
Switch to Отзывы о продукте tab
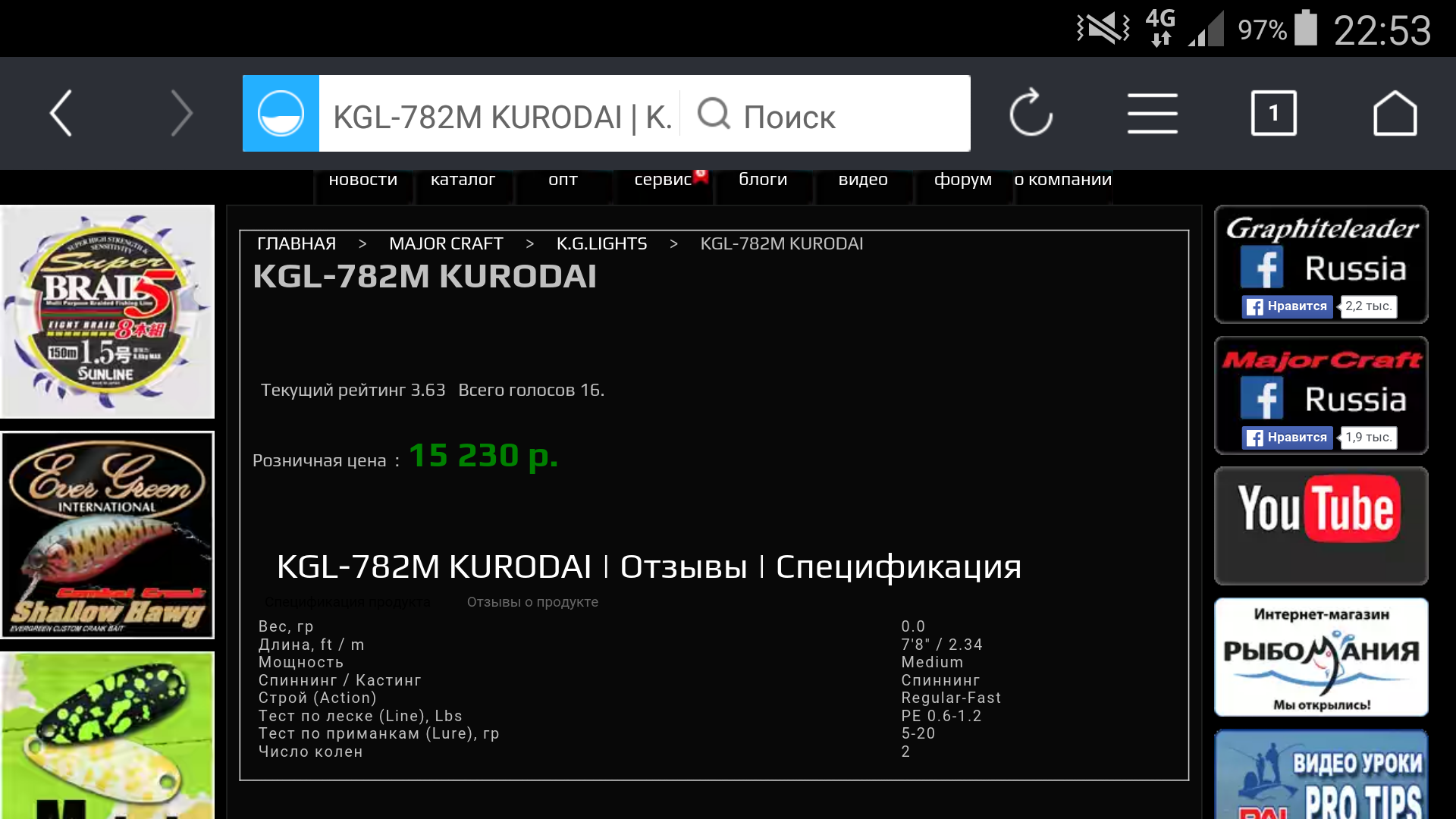pyautogui.click(x=532, y=602)
